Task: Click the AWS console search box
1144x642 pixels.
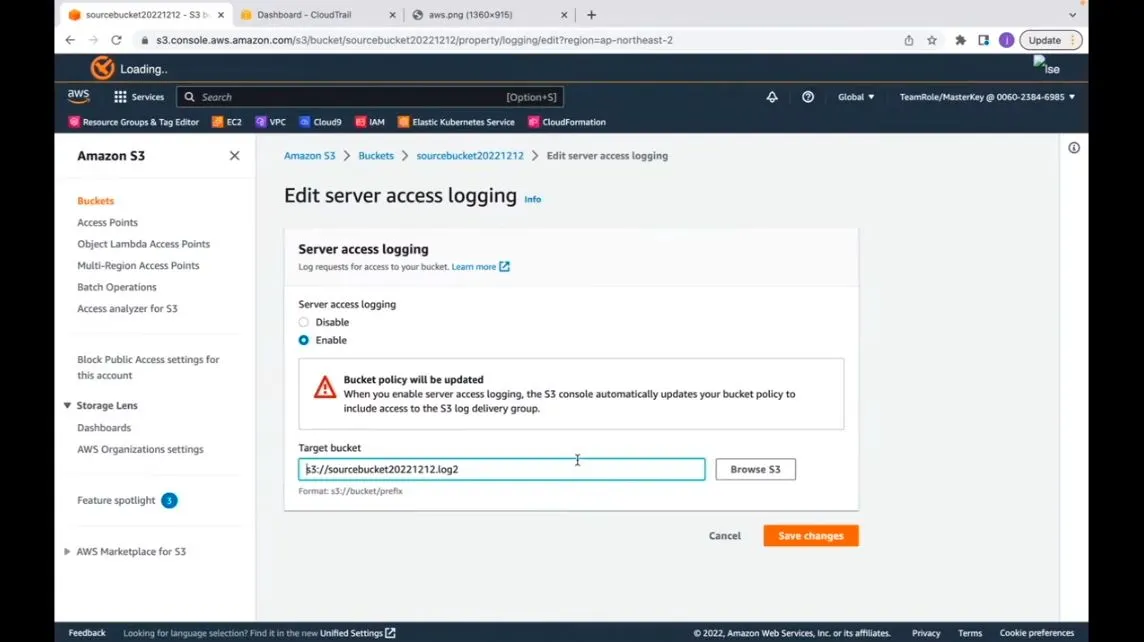Action: pyautogui.click(x=370, y=97)
